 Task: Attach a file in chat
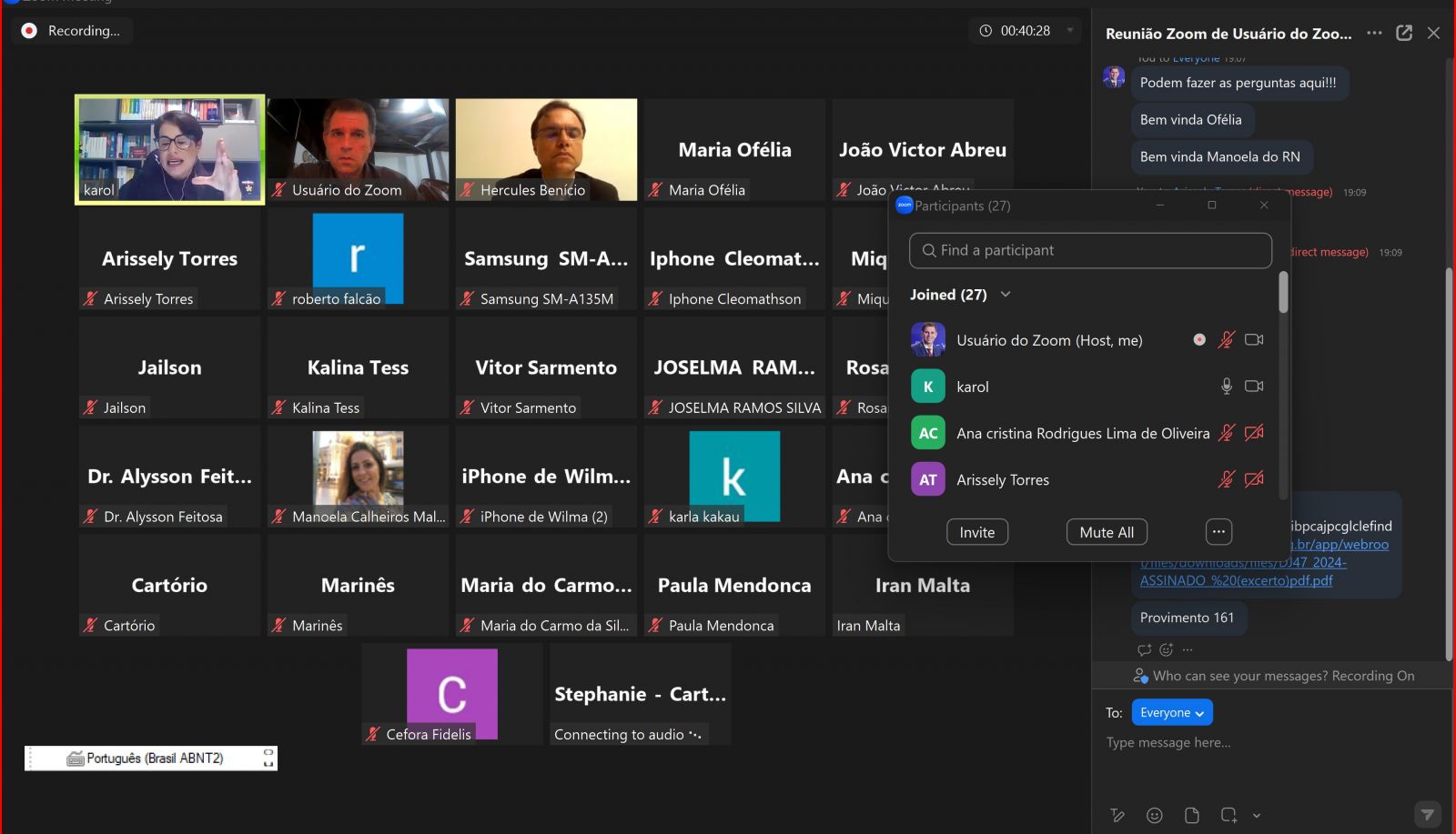pyautogui.click(x=1192, y=816)
